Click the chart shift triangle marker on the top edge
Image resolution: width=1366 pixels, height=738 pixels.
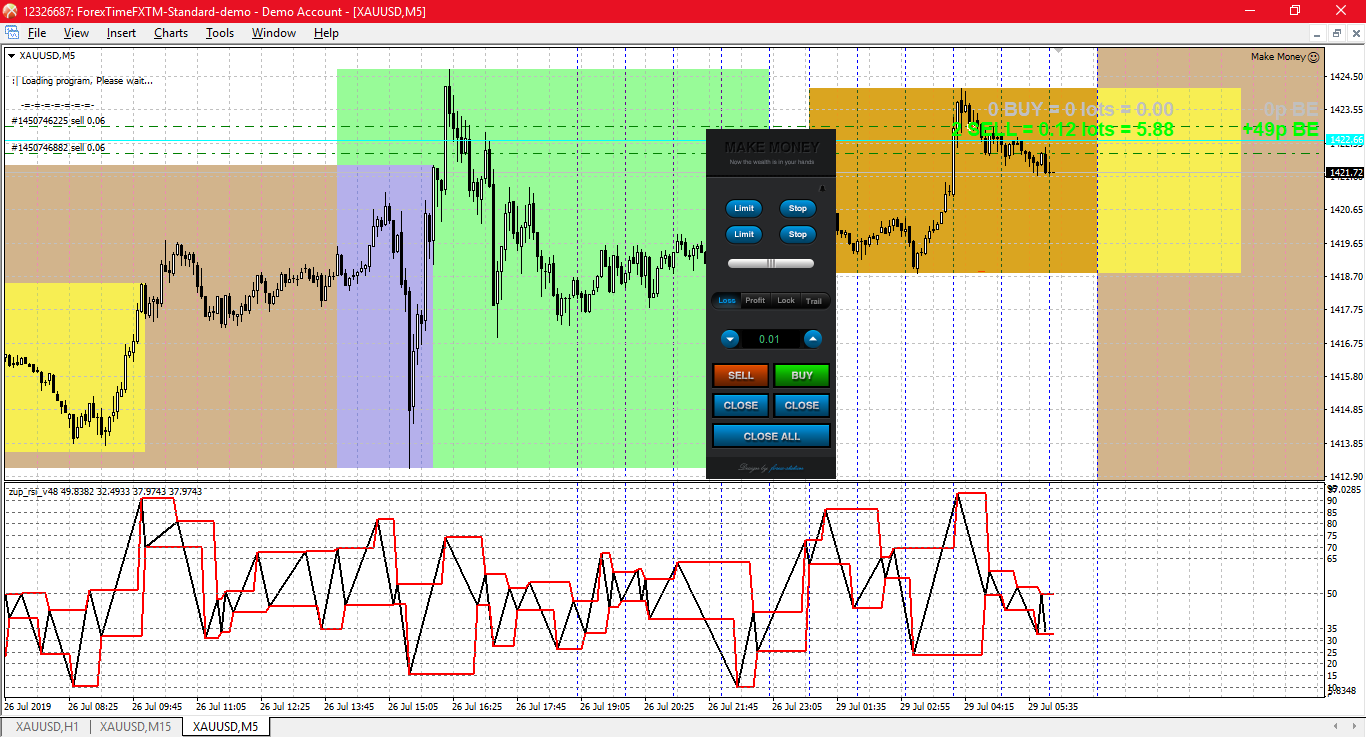1058,50
